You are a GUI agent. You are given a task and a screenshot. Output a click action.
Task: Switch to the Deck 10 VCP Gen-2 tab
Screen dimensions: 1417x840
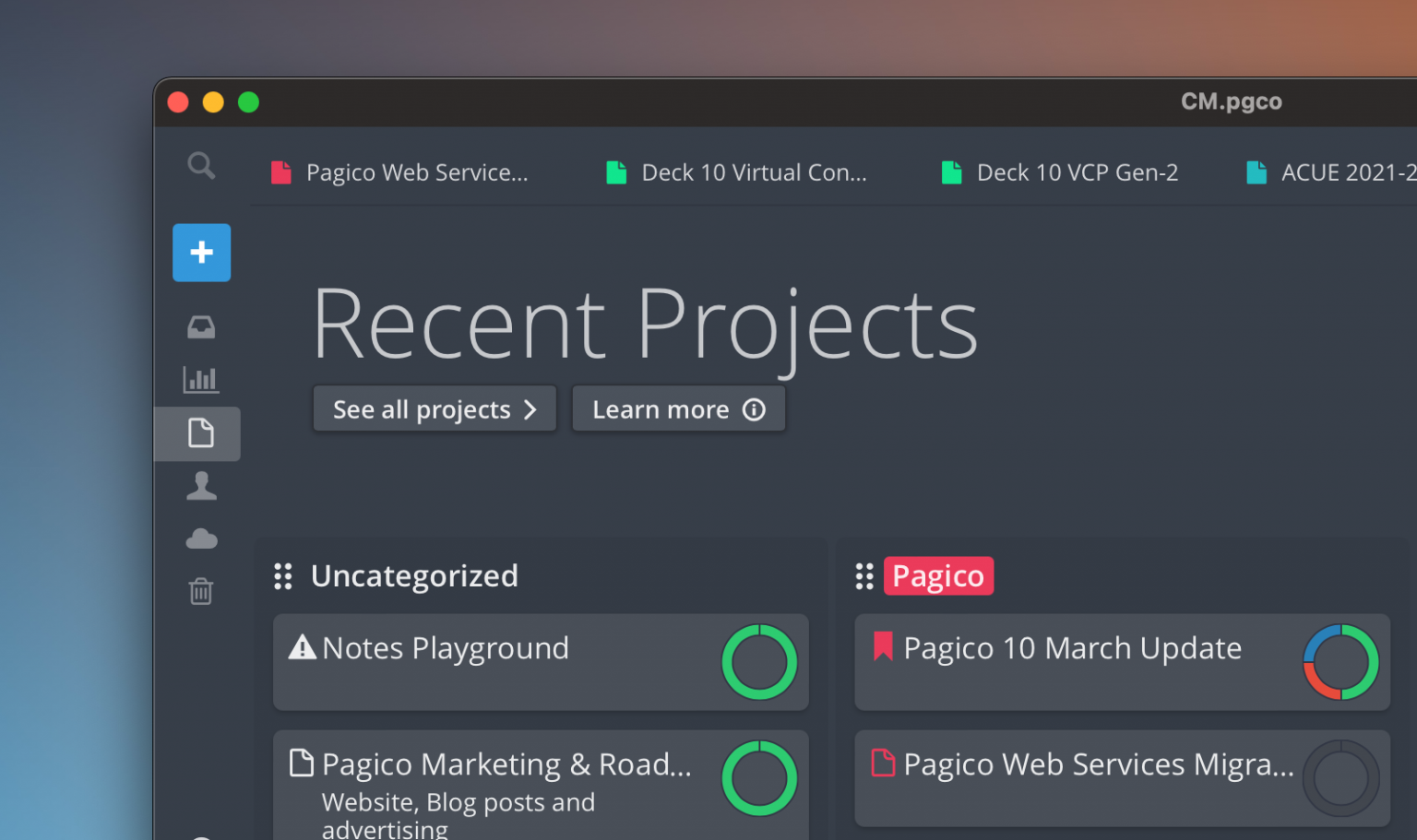(x=1061, y=172)
